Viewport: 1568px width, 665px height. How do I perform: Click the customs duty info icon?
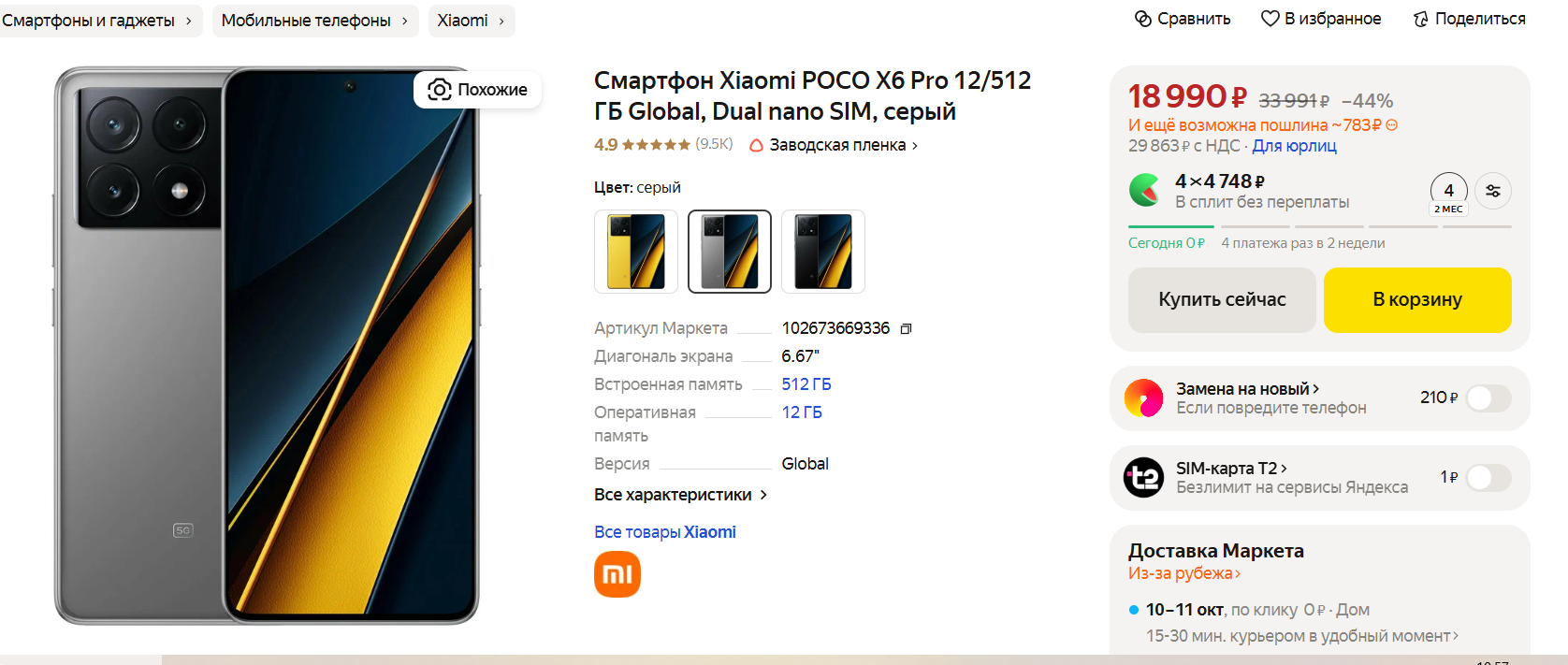(x=1392, y=125)
